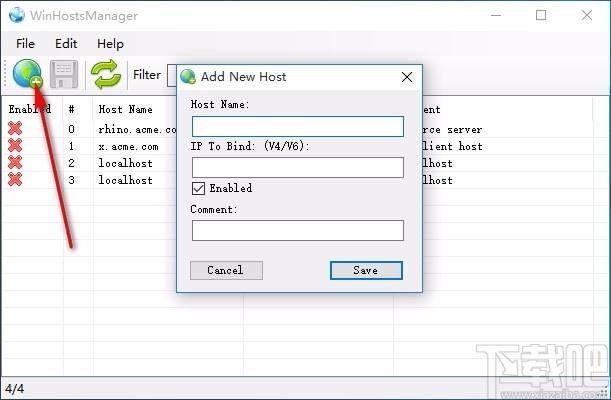The image size is (611, 400).
Task: Click the add new host globe icon
Action: tap(27, 73)
